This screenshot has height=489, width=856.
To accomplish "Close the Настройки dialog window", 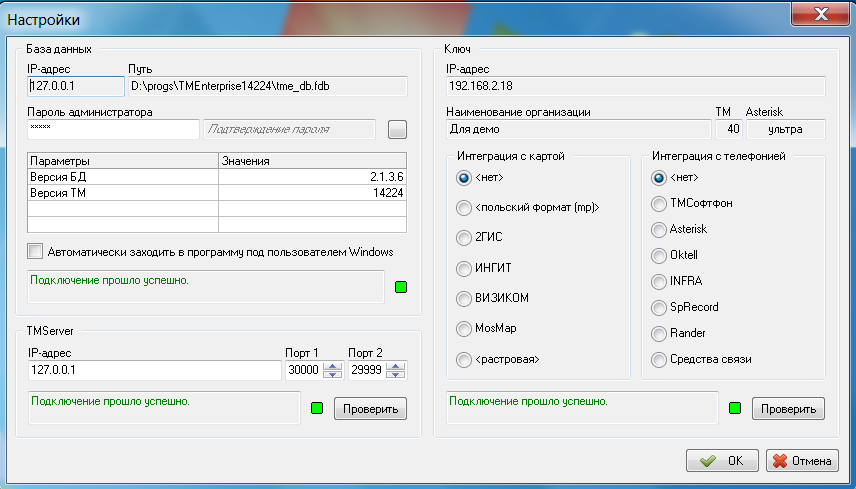I will (x=820, y=17).
